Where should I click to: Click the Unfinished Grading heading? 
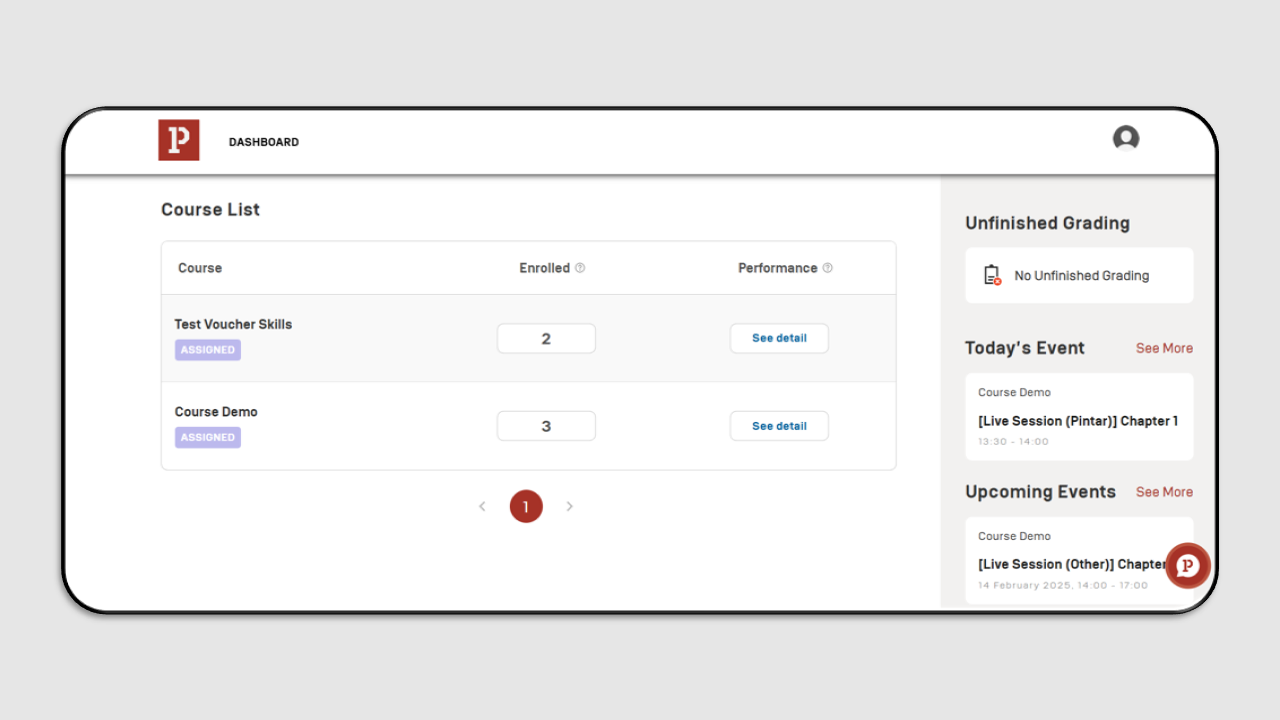point(1047,223)
